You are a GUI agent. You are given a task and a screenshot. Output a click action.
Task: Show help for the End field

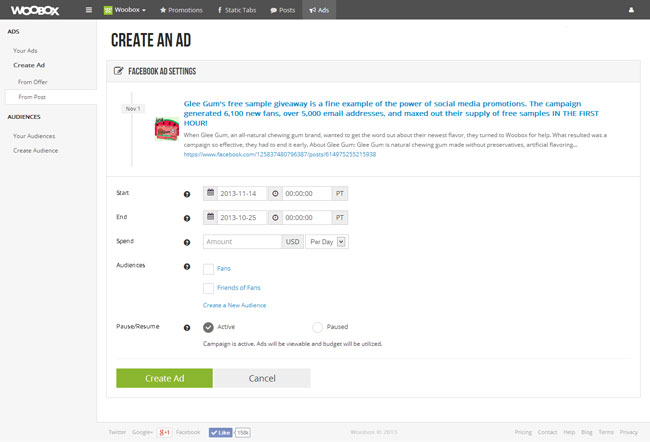(187, 218)
